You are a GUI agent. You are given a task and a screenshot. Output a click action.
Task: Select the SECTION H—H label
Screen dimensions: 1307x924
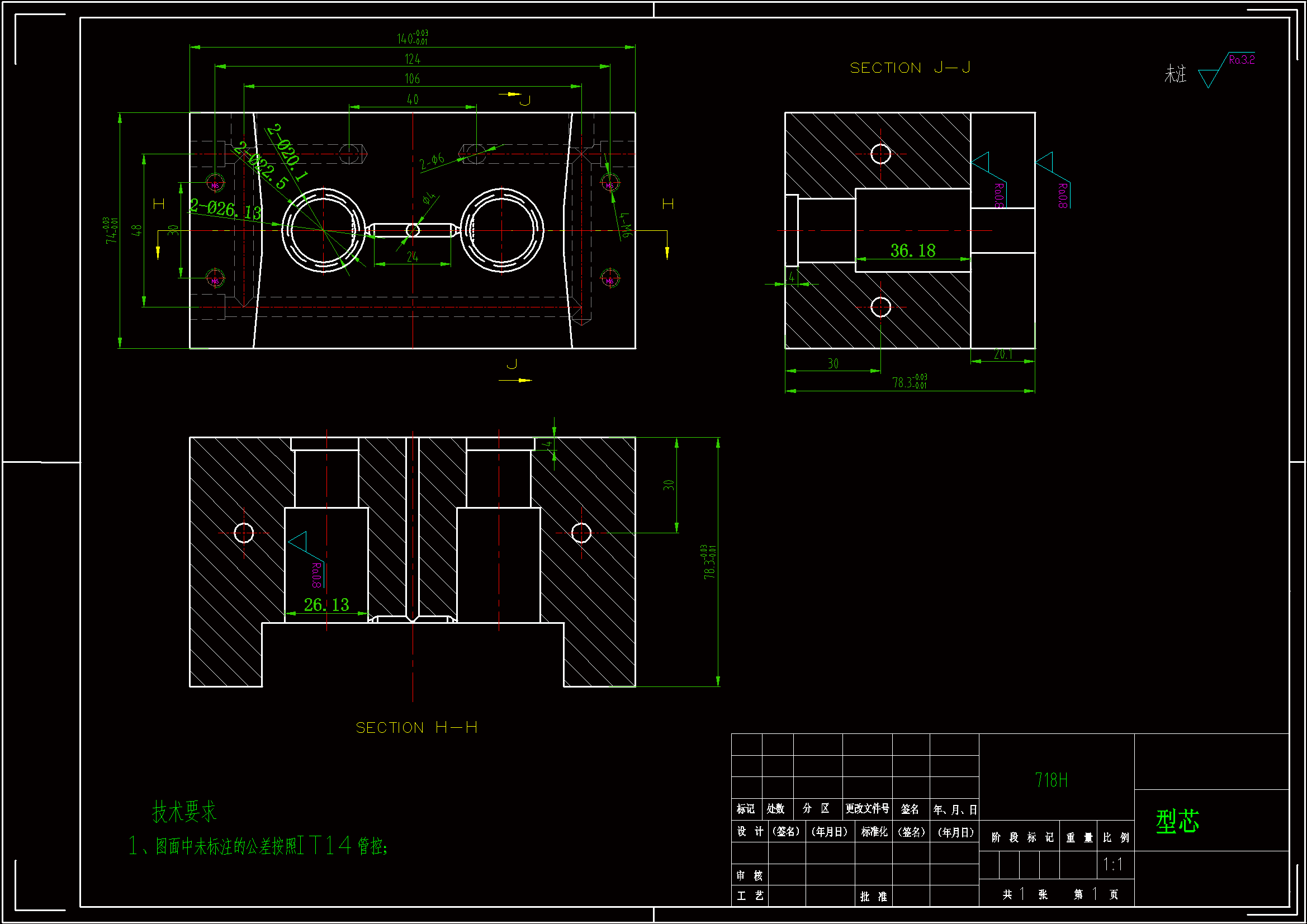416,728
